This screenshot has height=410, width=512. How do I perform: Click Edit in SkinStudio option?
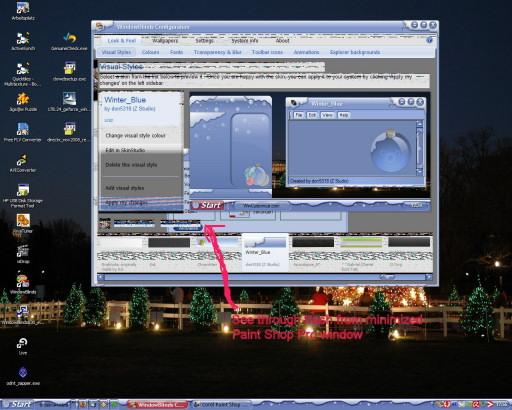(125, 150)
